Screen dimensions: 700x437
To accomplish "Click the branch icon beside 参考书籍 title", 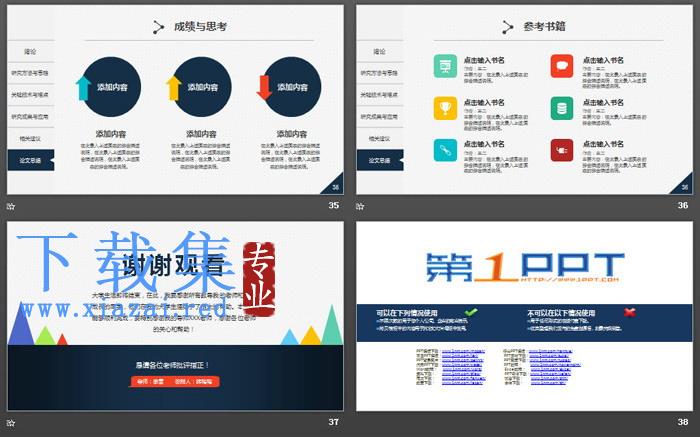I will click(x=507, y=27).
